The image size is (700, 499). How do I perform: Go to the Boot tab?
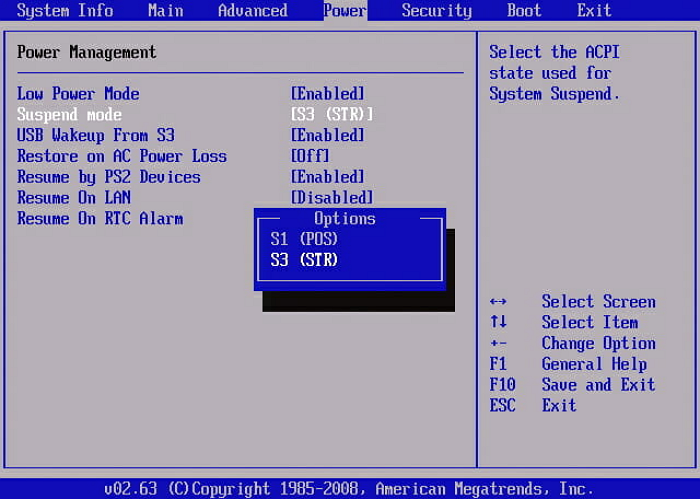(x=524, y=11)
